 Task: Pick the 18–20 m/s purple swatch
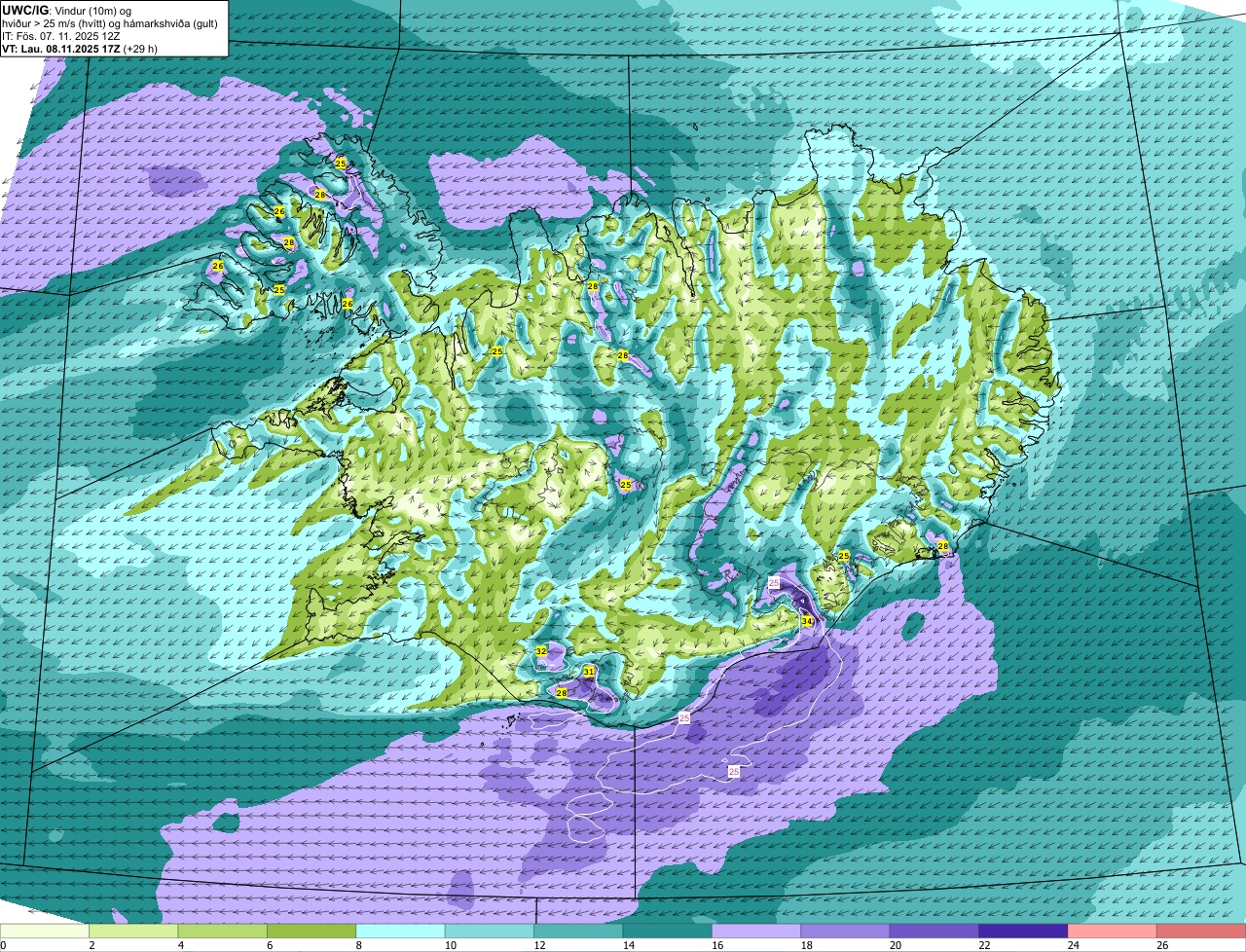click(x=846, y=931)
